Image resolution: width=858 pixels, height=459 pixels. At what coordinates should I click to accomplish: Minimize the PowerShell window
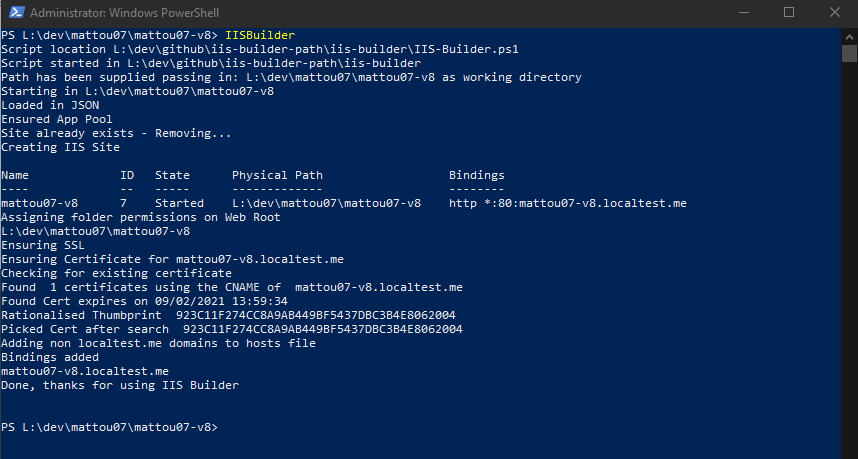(x=743, y=12)
